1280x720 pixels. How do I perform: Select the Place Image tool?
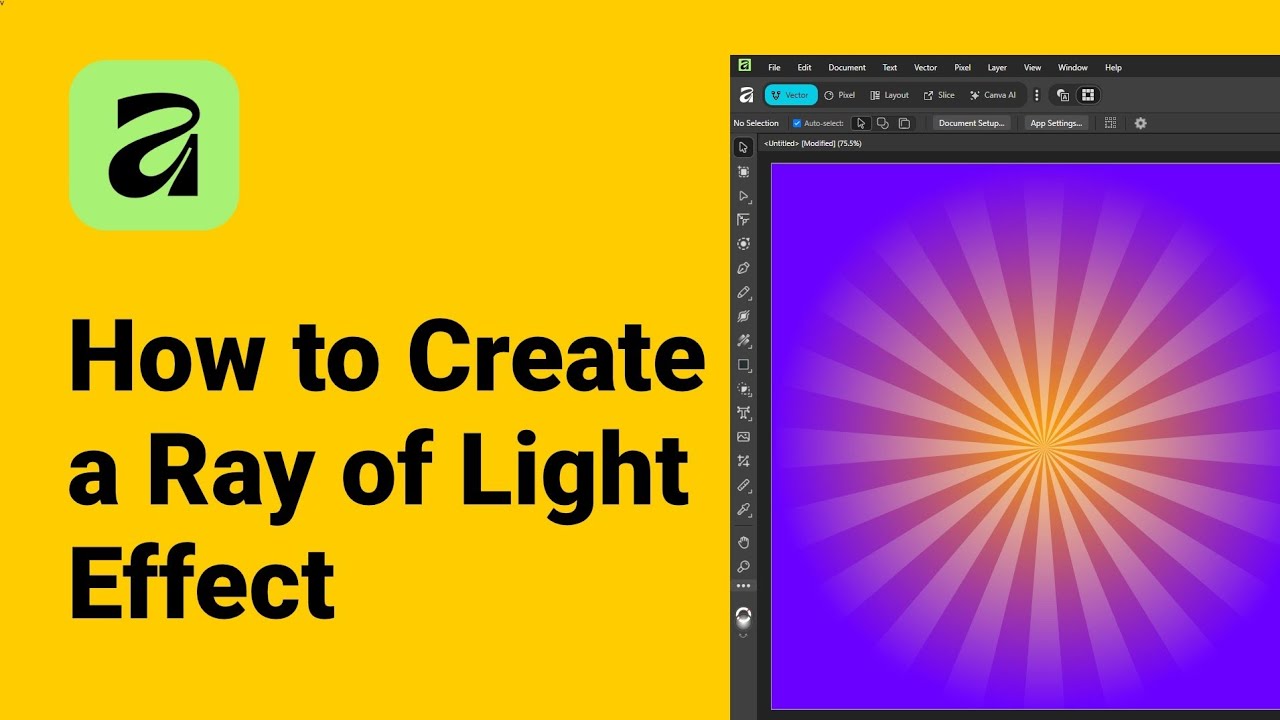(x=743, y=437)
